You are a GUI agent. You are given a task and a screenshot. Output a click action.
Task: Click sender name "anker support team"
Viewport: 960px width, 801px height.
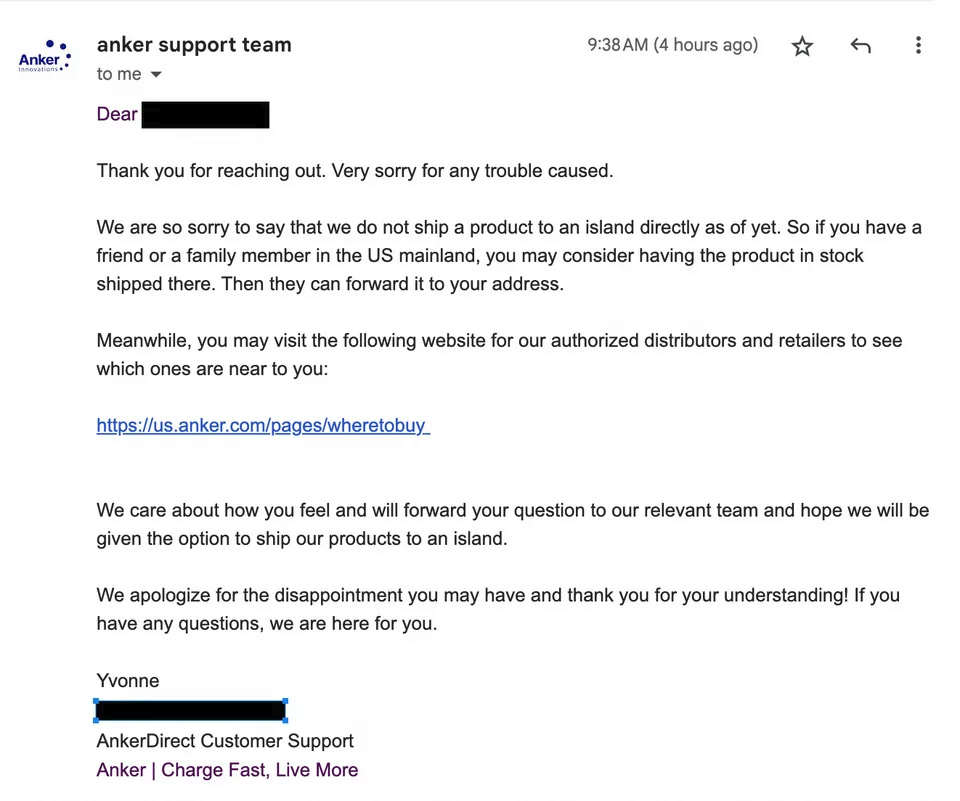click(x=194, y=45)
